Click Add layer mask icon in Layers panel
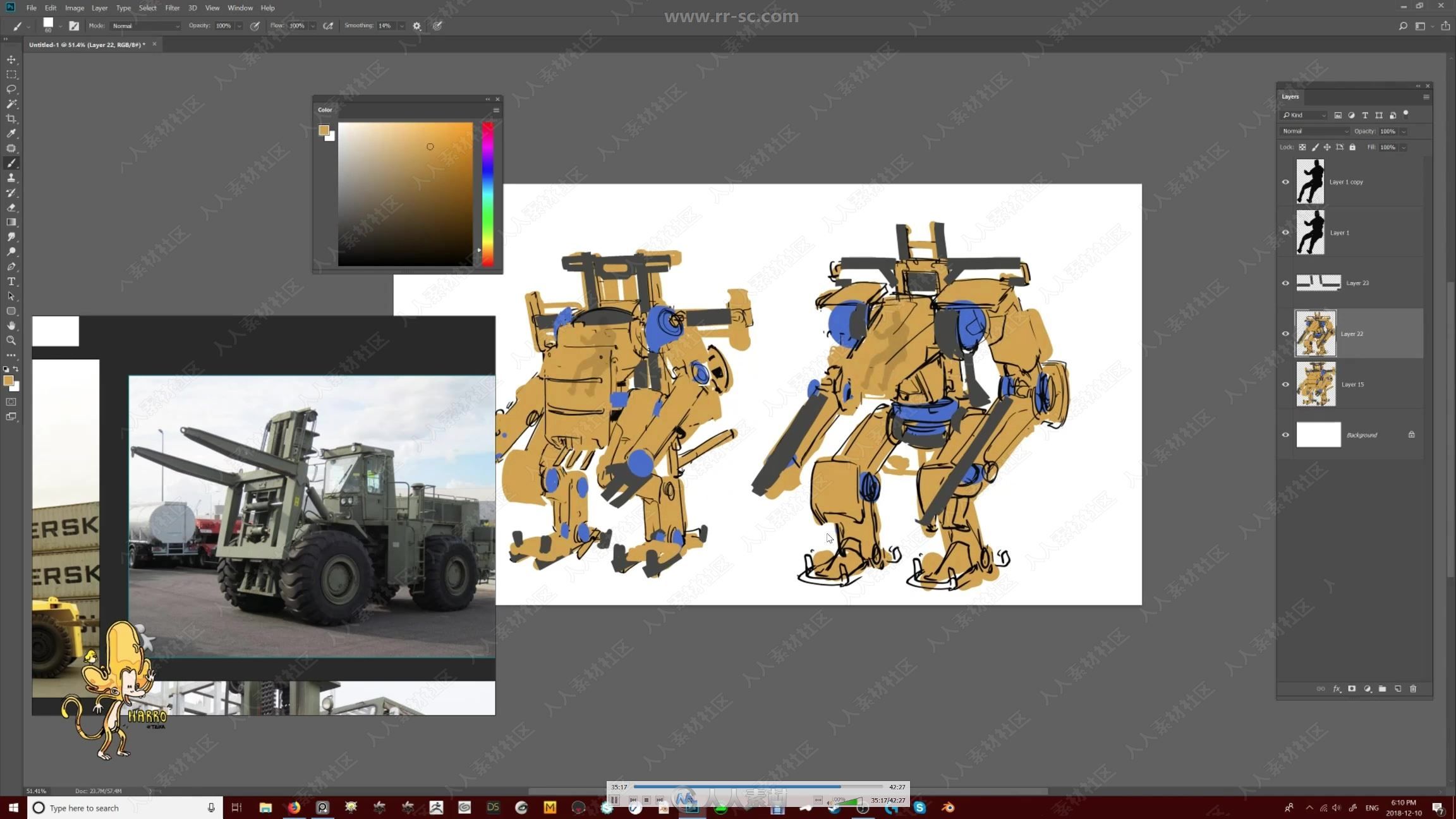 (x=1352, y=689)
